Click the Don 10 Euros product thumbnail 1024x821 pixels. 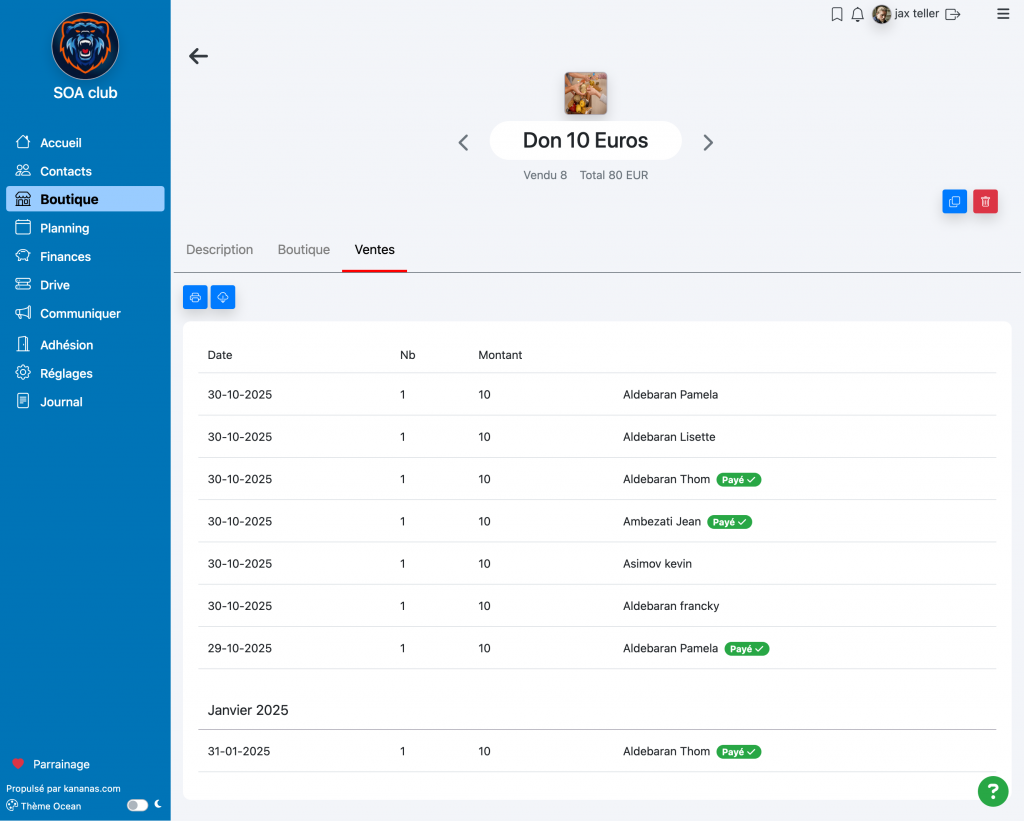click(585, 93)
